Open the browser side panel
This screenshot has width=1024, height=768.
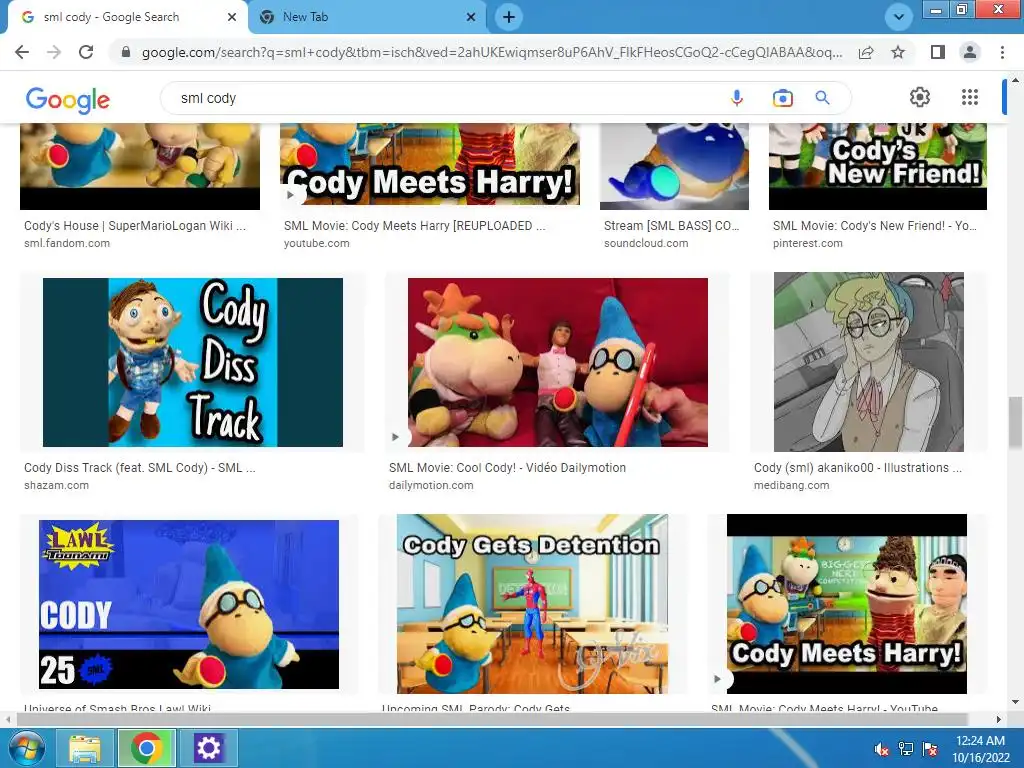point(938,52)
